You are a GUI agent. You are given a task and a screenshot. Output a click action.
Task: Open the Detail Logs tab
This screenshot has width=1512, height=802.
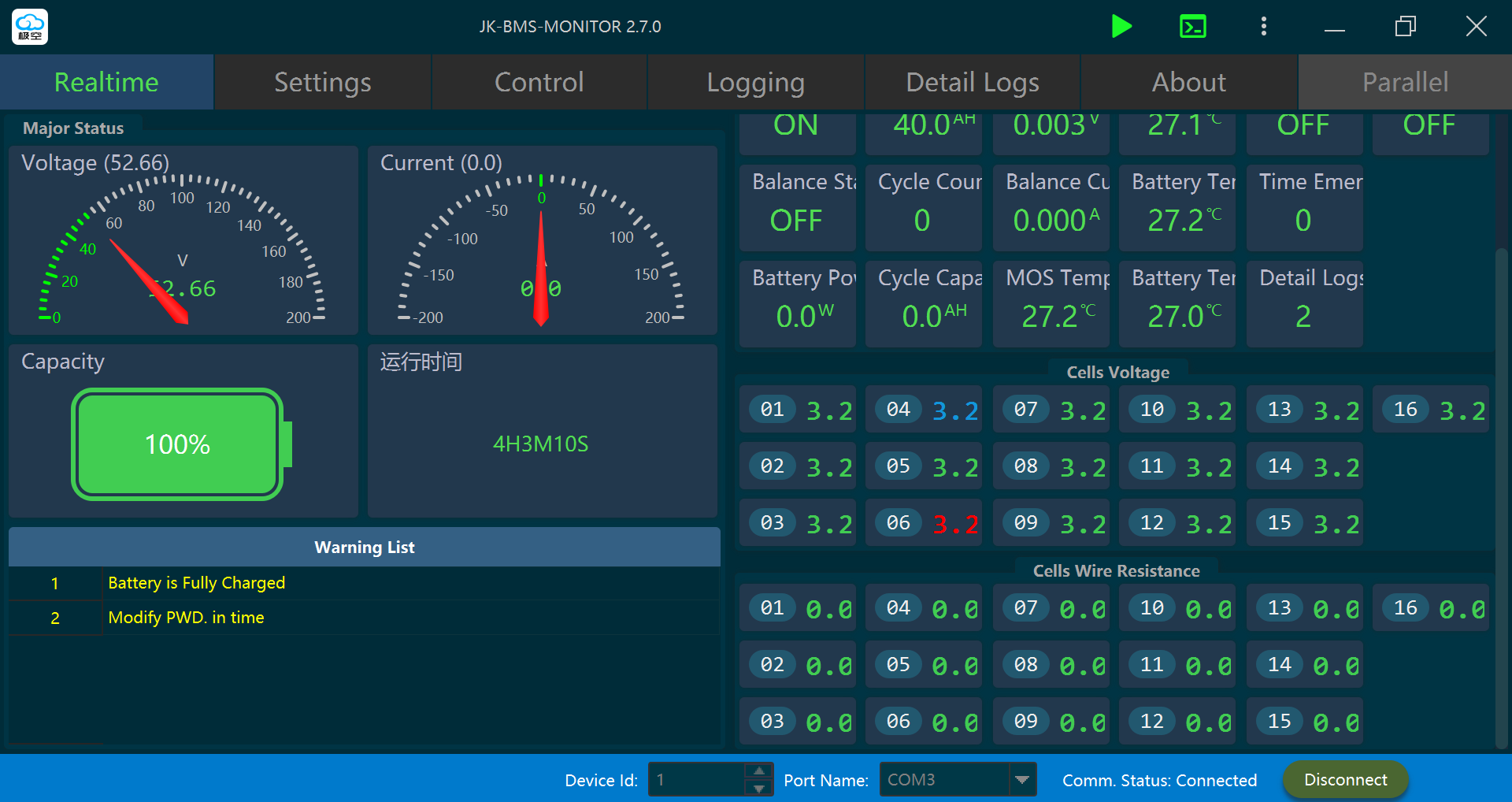pyautogui.click(x=972, y=82)
